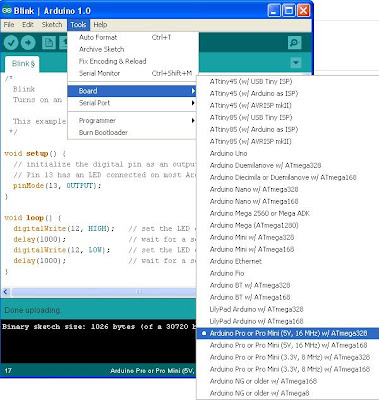
Task: Select Fix Encoding & Reload
Action: [132, 61]
